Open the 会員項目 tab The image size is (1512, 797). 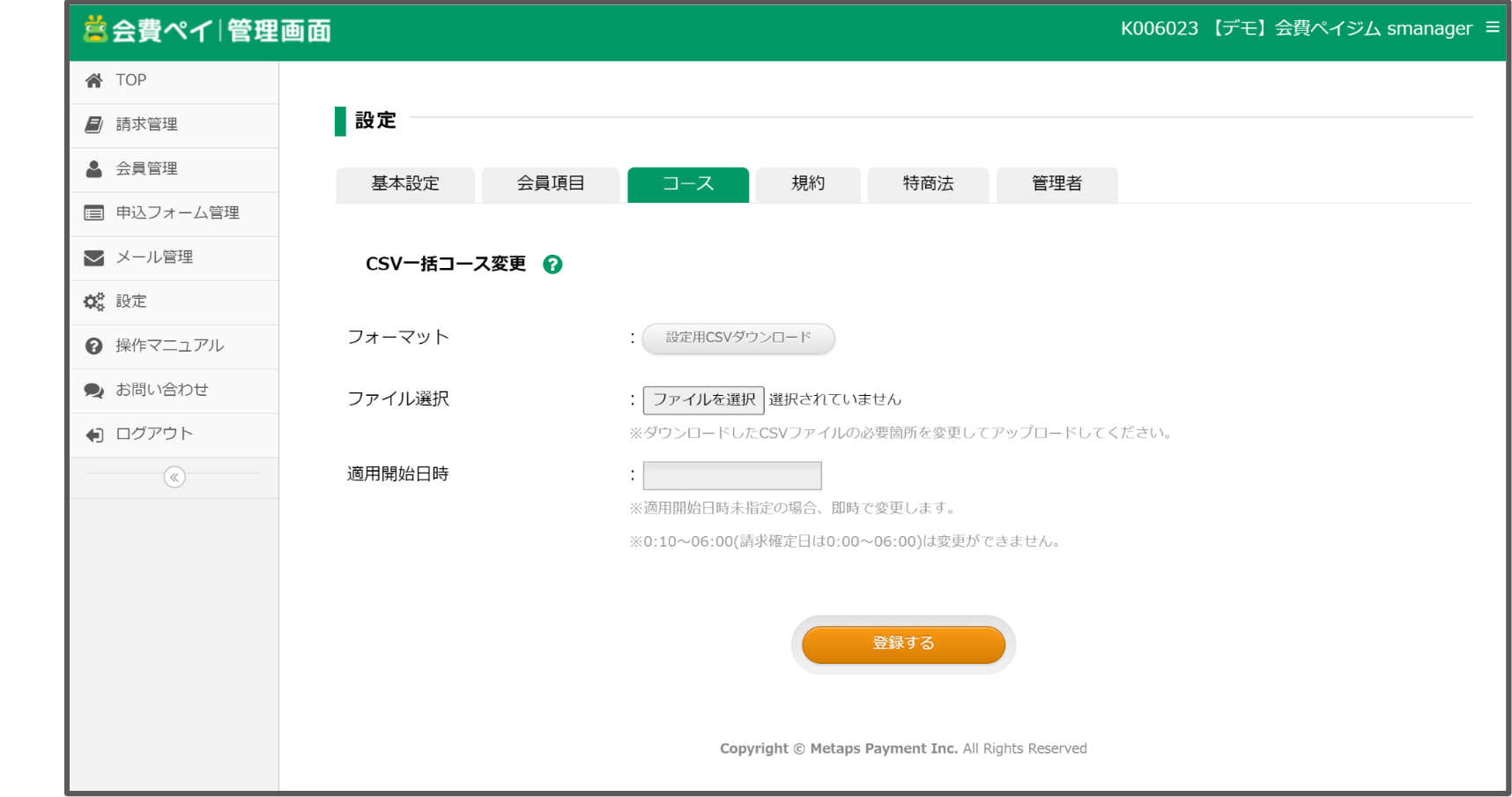pyautogui.click(x=550, y=184)
